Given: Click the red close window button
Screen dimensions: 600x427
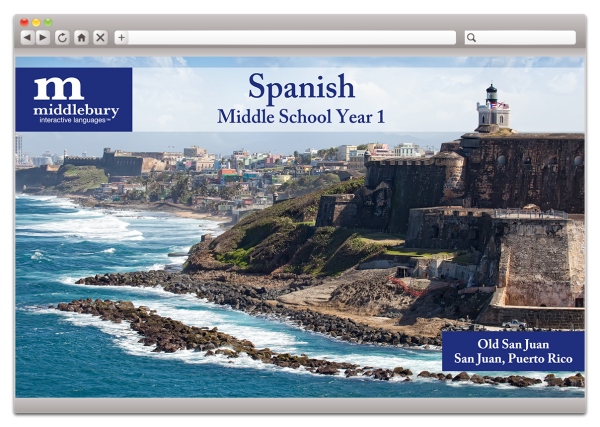Looking at the screenshot, I should 24,22.
